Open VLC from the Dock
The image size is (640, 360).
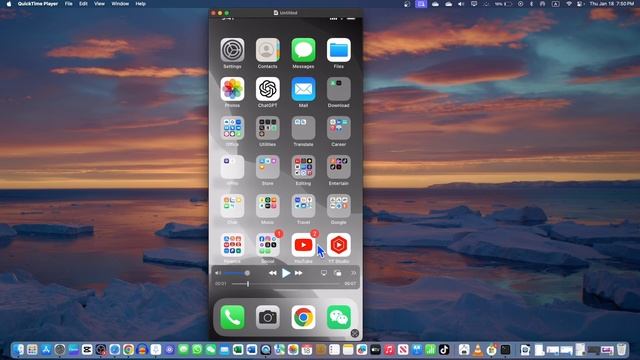coord(478,349)
